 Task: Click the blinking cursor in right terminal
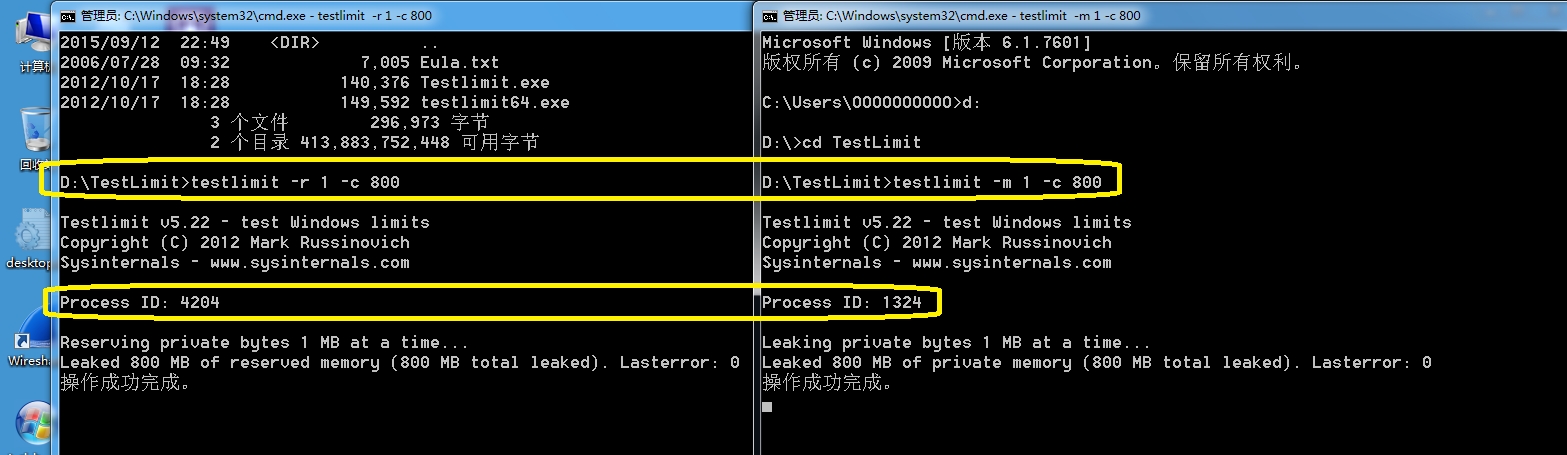(767, 406)
